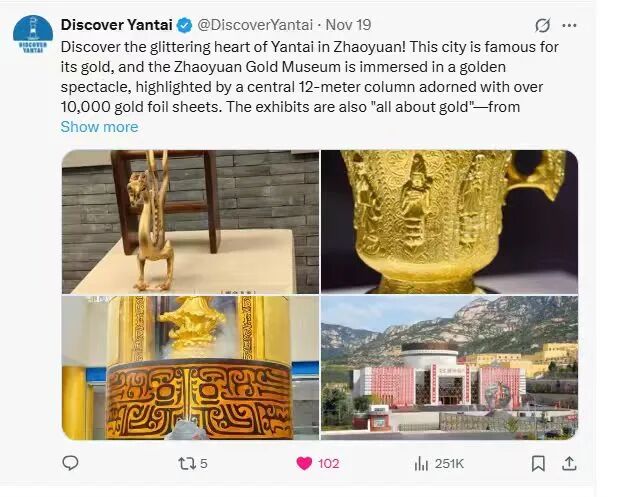Bookmark this Discover Yantai post
This screenshot has height=497, width=622.
pos(538,463)
